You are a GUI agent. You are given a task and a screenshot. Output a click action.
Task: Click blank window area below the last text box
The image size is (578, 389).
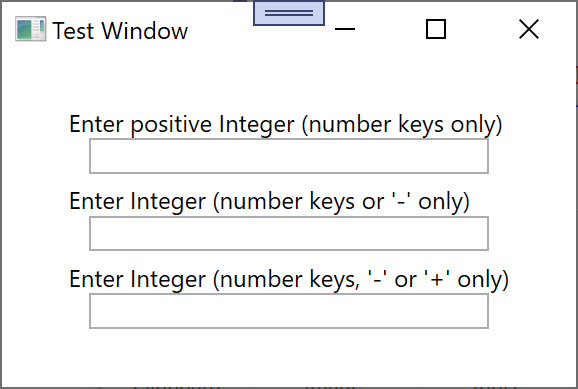[x=289, y=356]
